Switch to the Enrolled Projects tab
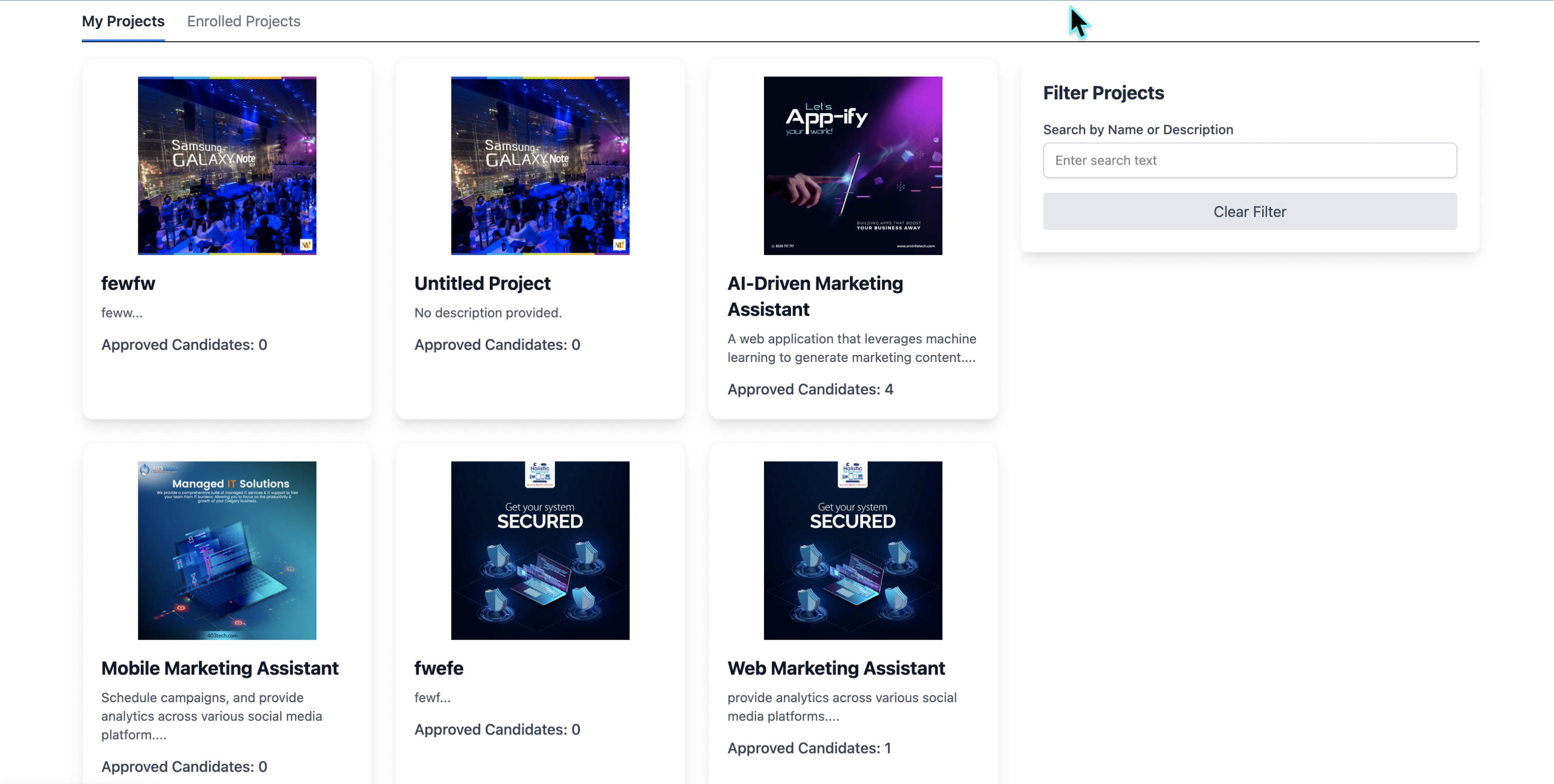 tap(243, 21)
